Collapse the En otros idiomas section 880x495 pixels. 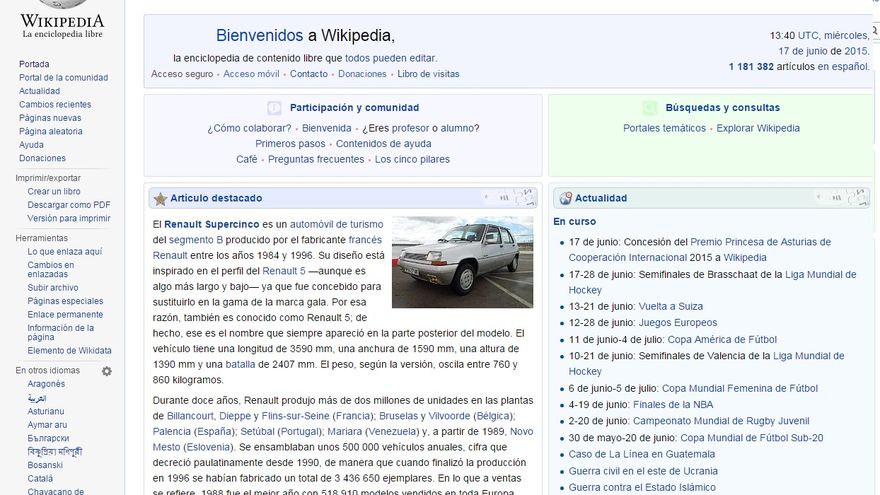(47, 371)
